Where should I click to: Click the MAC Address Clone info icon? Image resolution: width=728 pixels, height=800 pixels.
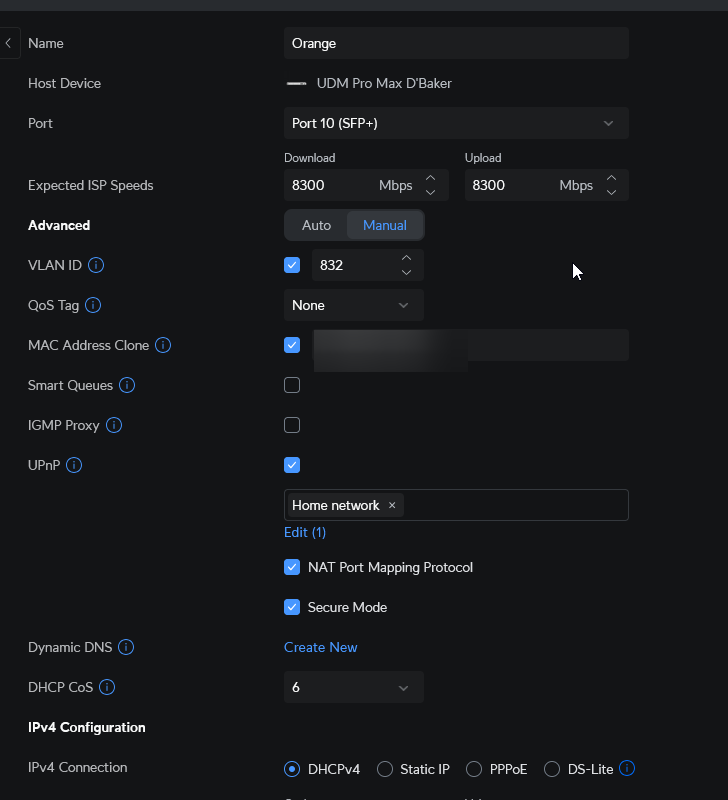click(163, 345)
